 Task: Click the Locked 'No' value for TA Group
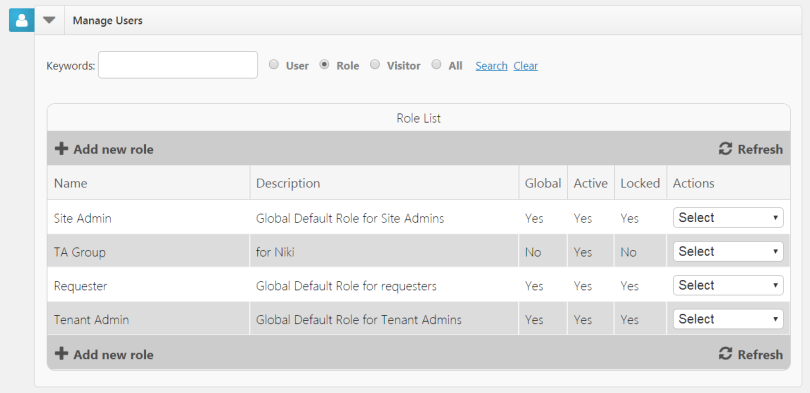pos(629,253)
